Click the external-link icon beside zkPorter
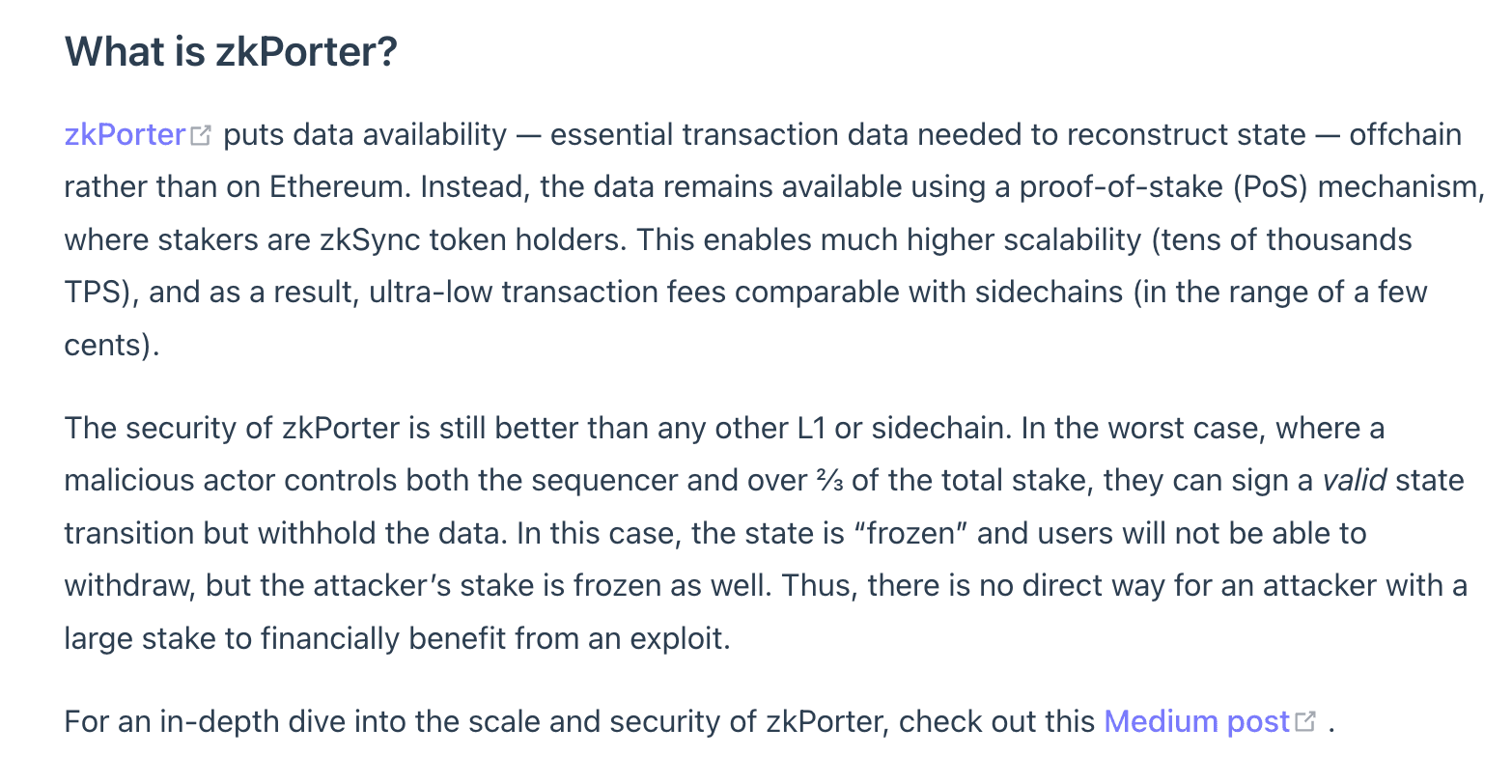The width and height of the screenshot is (1512, 784). 201,135
